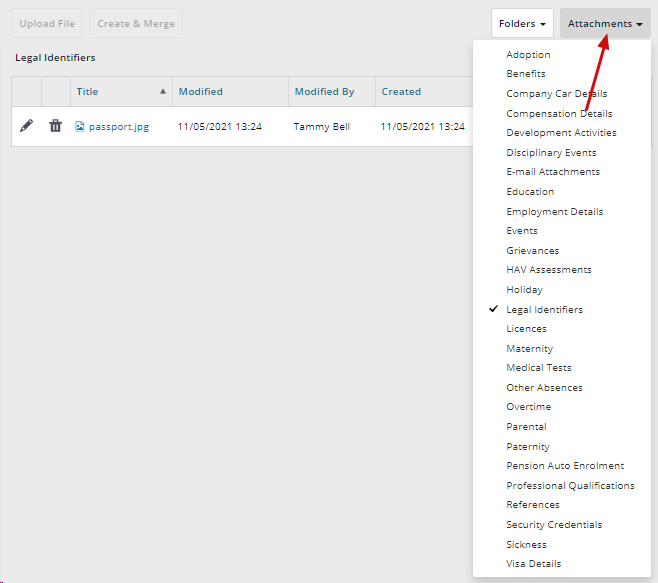The image size is (658, 583).
Task: Sort by the Title column header
Action: point(87,92)
